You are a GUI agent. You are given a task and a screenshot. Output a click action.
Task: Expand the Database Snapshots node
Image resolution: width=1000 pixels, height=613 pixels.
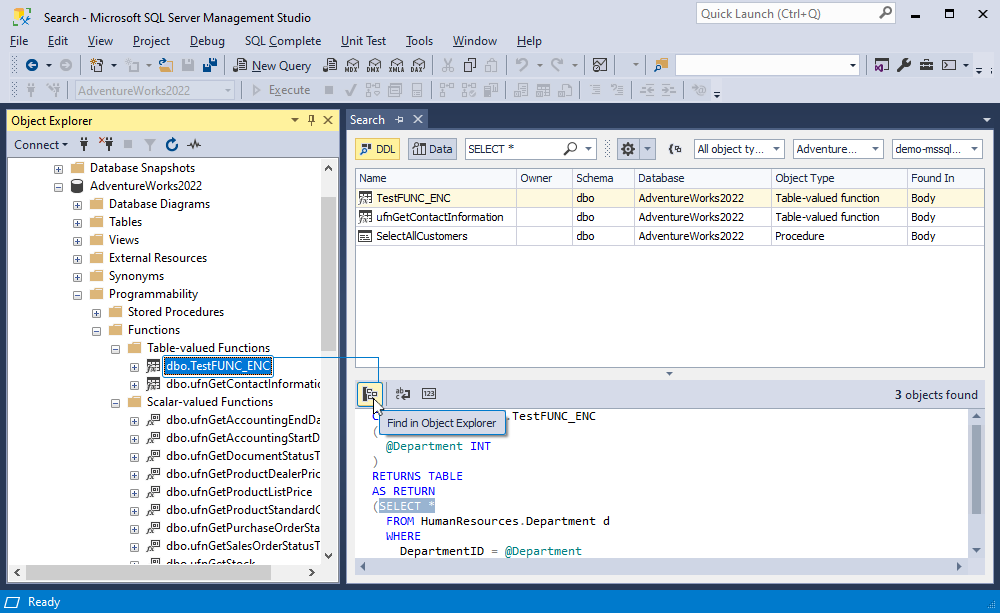coord(59,169)
